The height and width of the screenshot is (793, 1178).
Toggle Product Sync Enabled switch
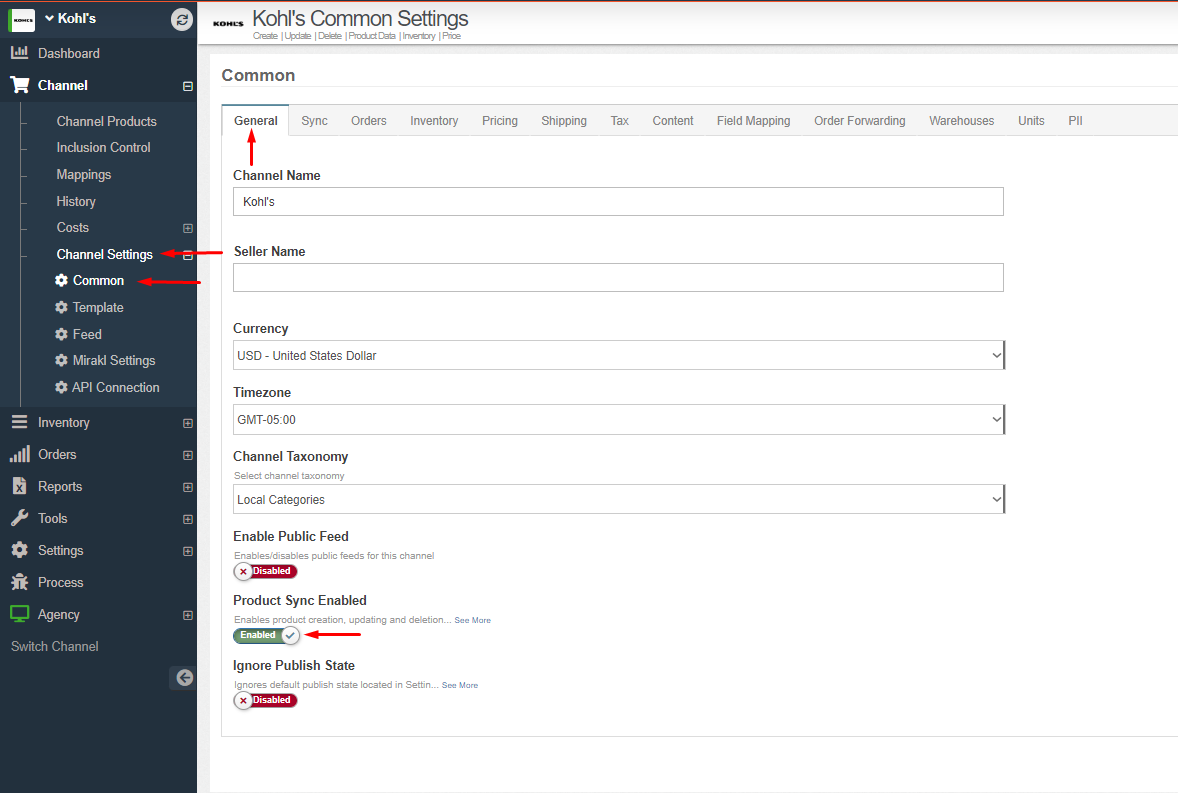267,635
